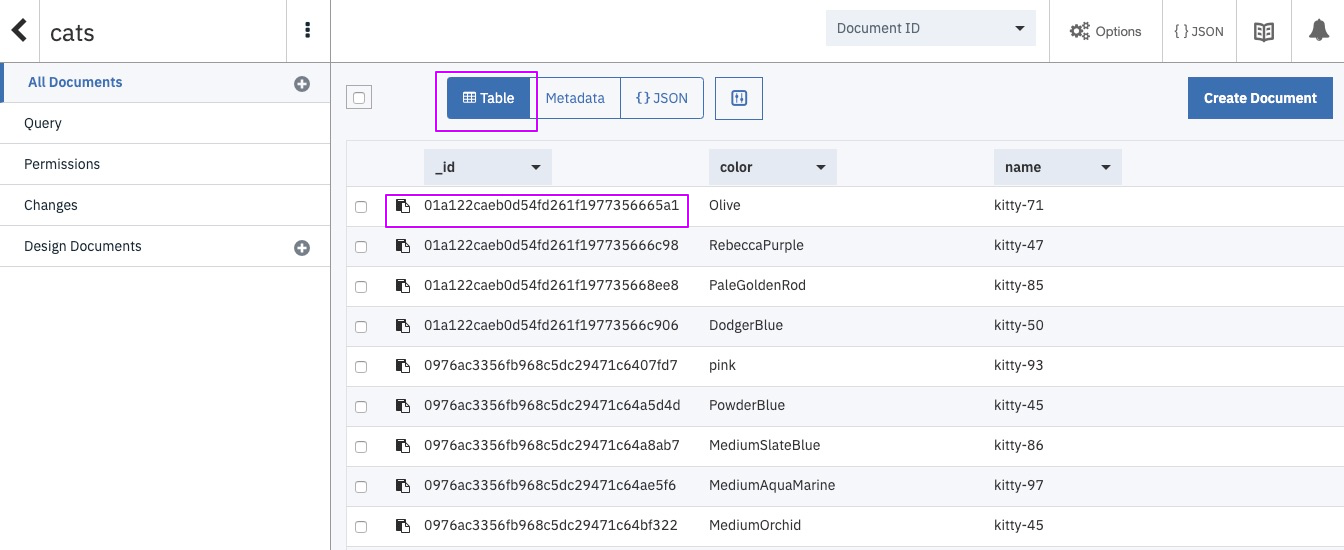
Task: Click the kitty-97 name cell
Action: (x=1019, y=485)
